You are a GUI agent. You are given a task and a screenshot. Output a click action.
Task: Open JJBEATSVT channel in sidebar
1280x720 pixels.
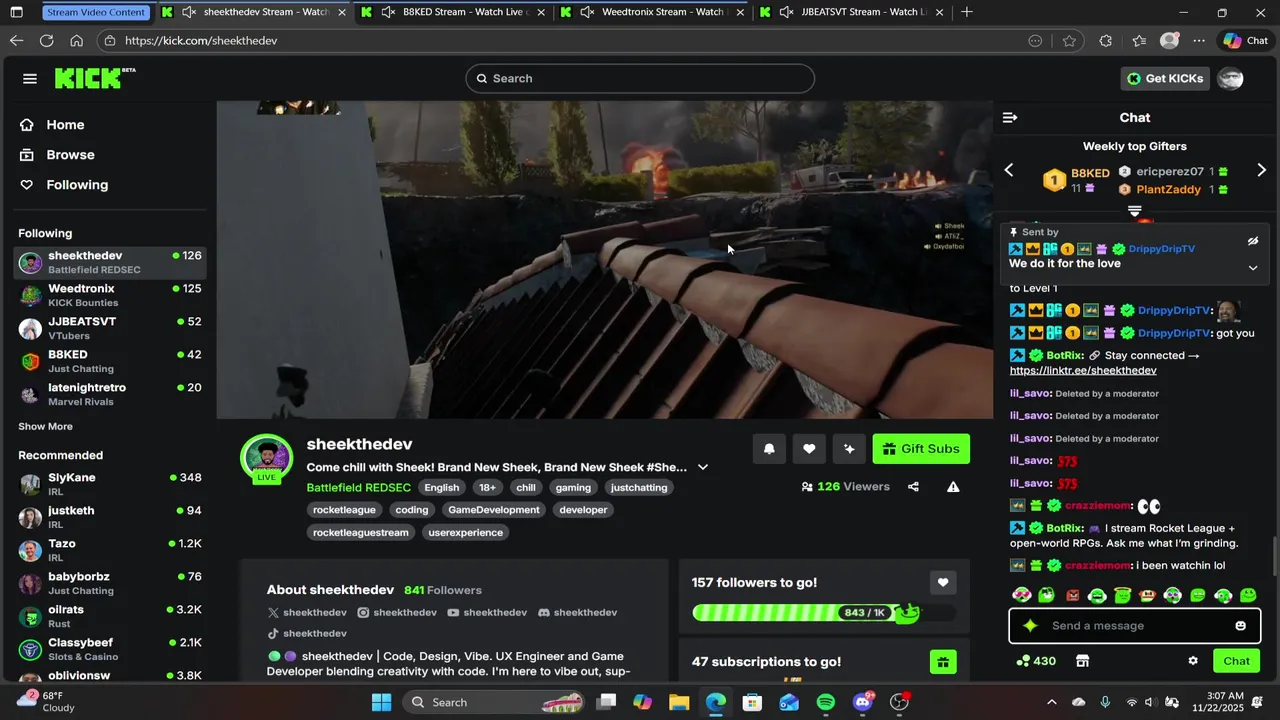(110, 328)
